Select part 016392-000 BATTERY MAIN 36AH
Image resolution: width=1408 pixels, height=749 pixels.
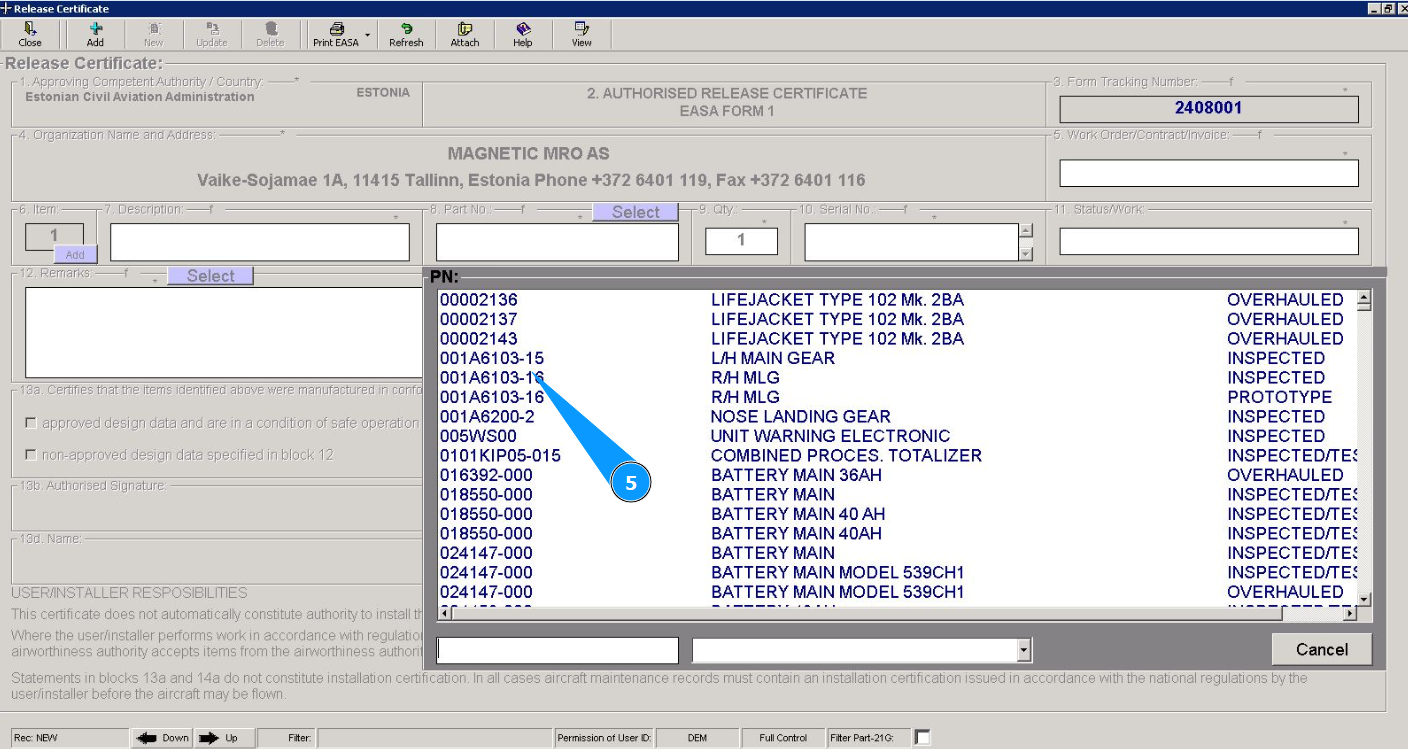(897, 475)
